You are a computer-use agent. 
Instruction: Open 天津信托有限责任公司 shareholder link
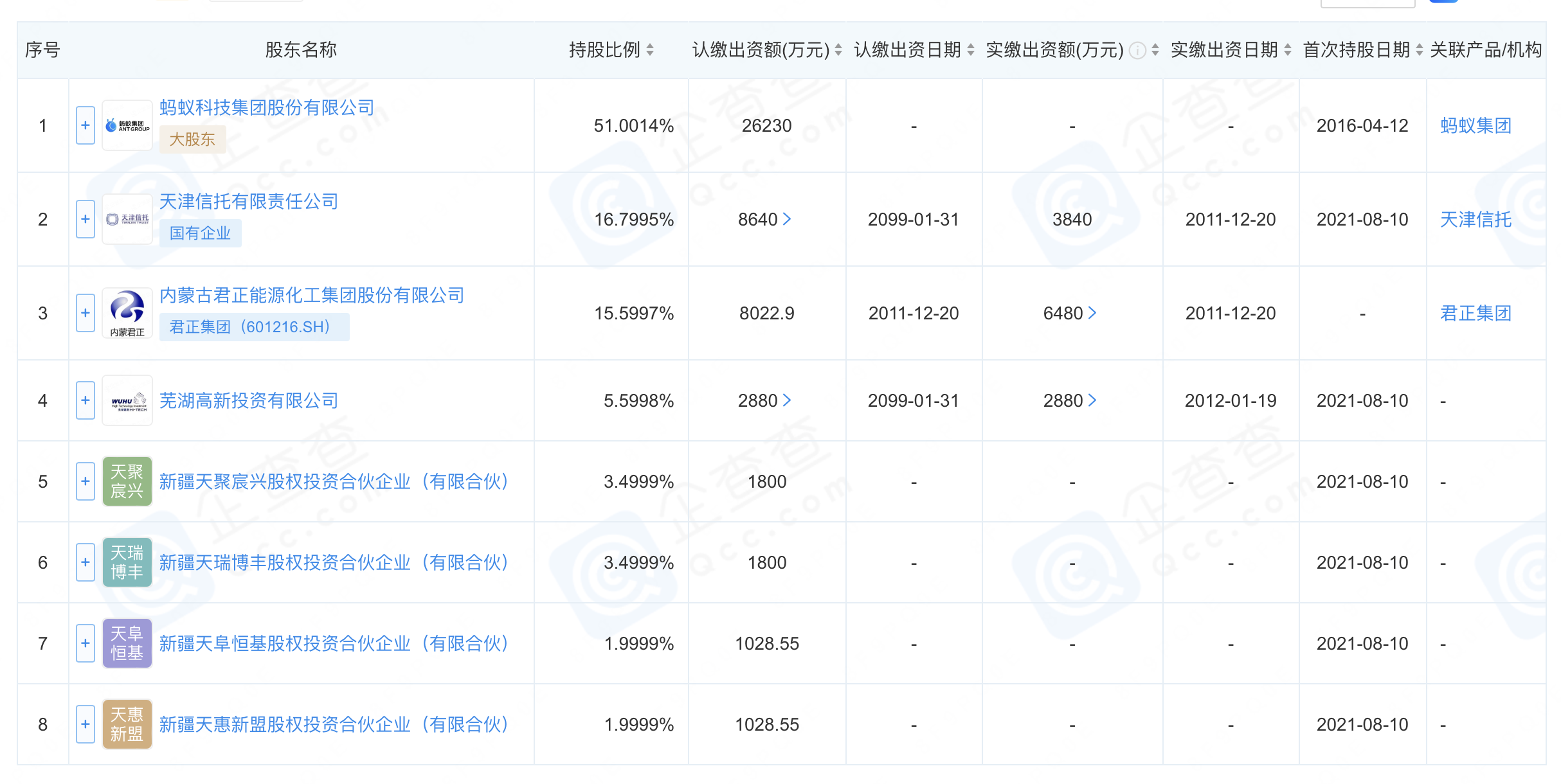tap(249, 201)
